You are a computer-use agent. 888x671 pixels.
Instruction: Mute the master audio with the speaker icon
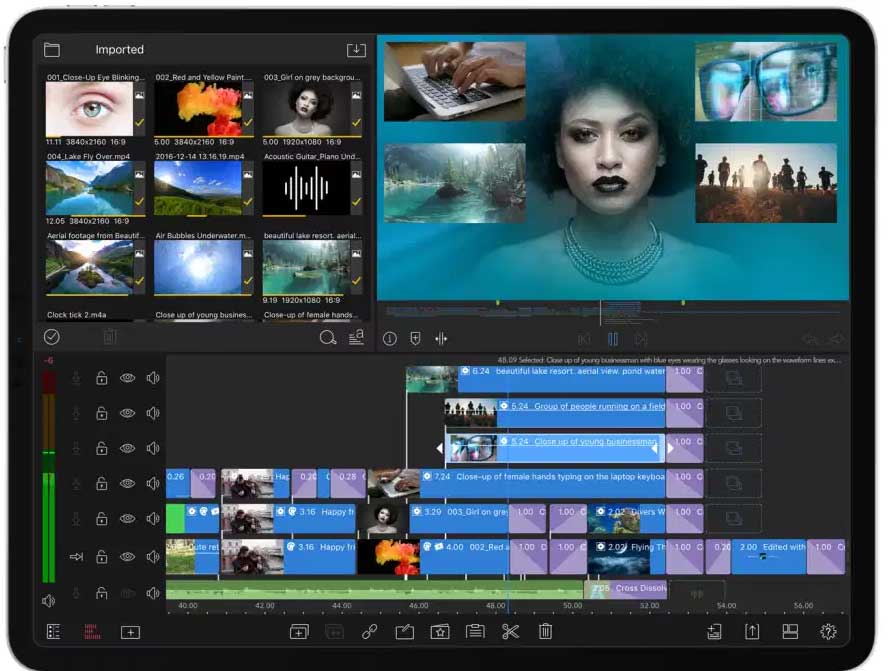(x=46, y=601)
